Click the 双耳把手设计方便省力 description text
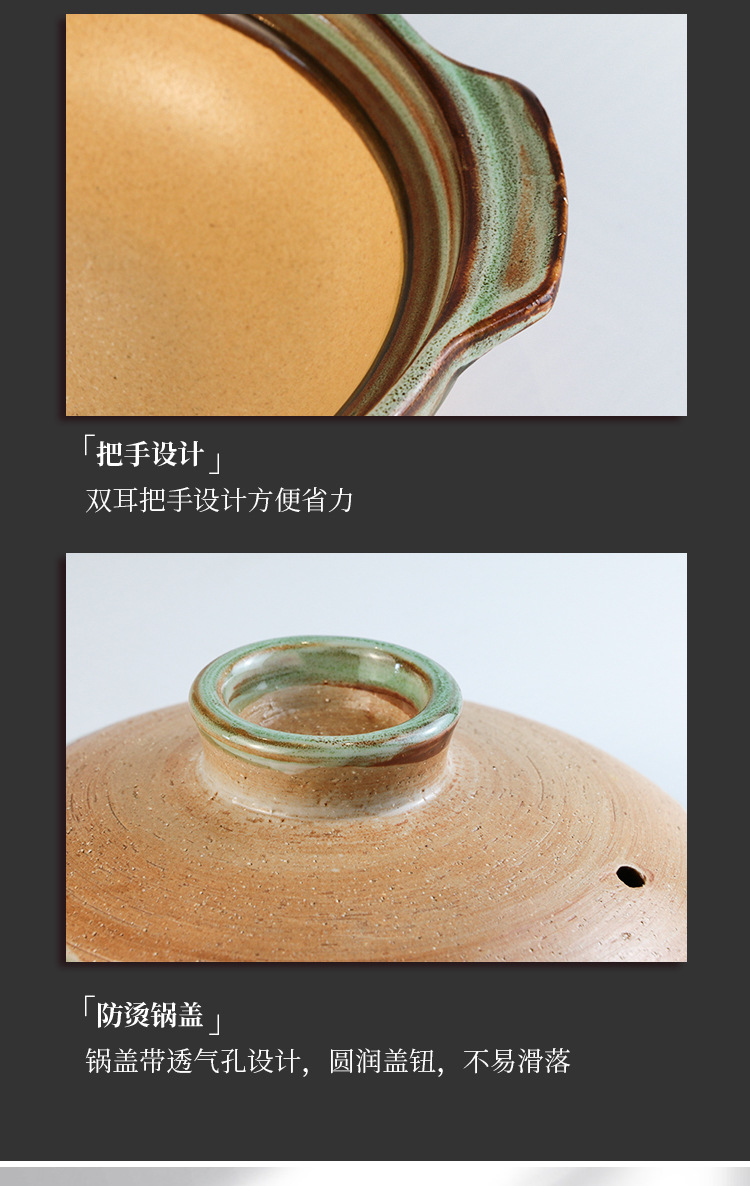Viewport: 750px width, 1186px height. [219, 500]
